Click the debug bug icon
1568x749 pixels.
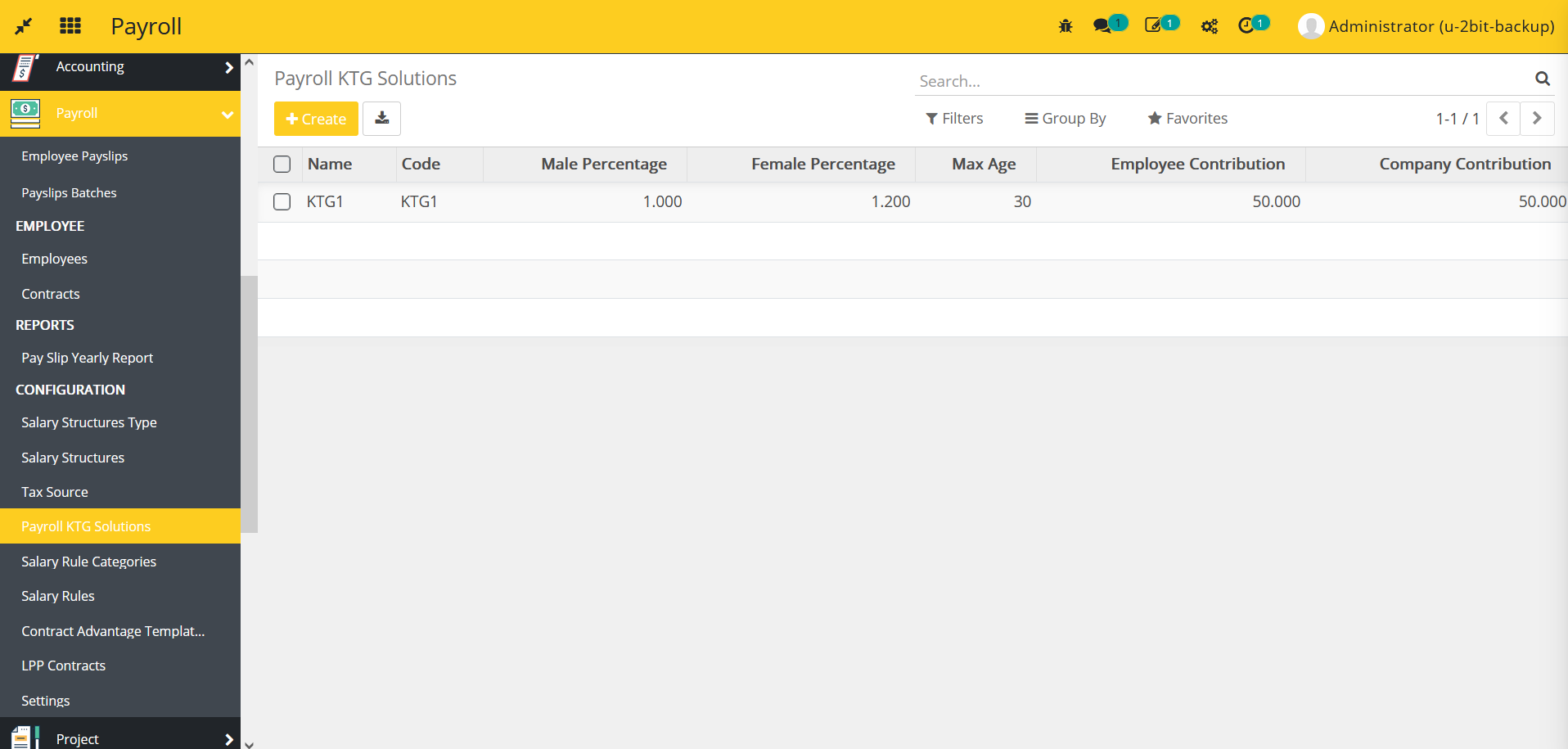click(1065, 26)
